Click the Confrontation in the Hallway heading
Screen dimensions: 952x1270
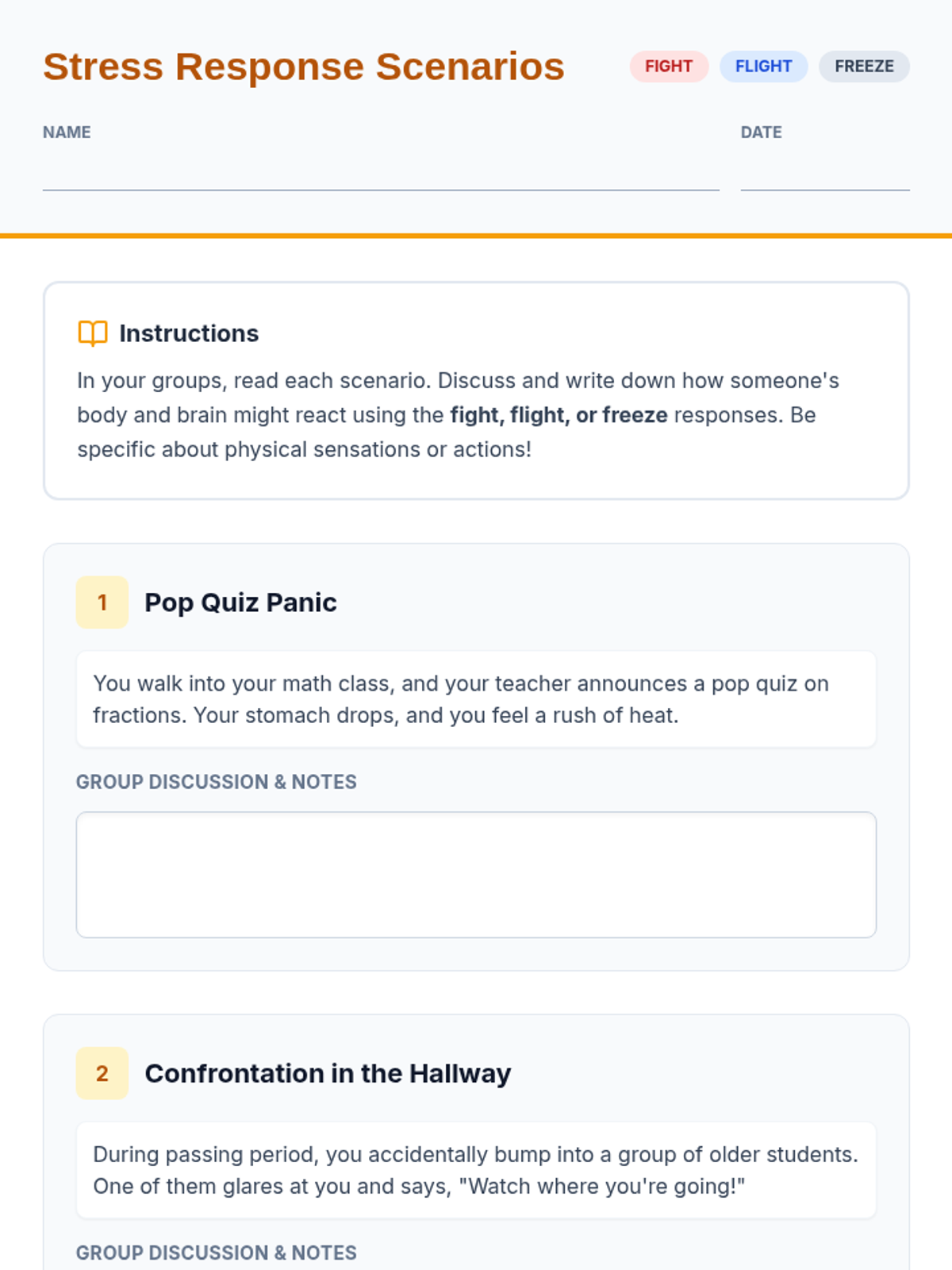pos(328,1073)
